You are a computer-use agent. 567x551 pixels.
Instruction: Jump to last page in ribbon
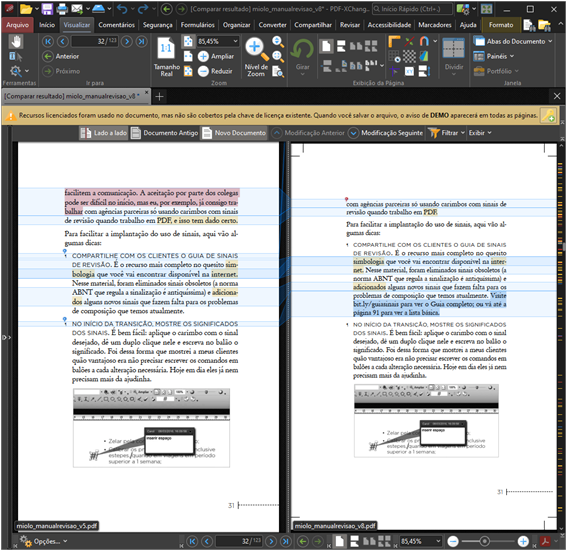141,42
